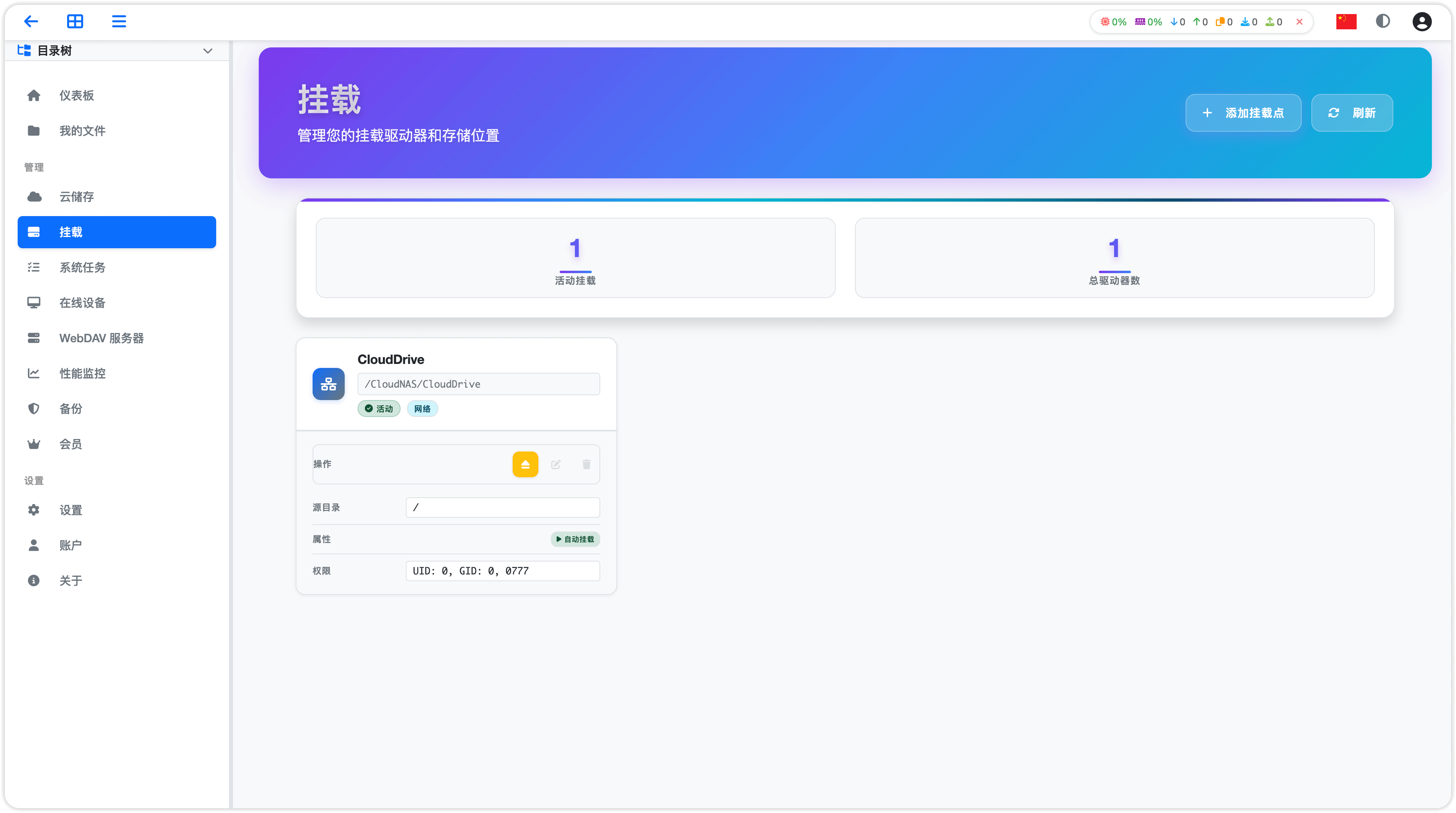Click the 添加挂载点 button
Viewport: 1456px width, 813px height.
1243,113
